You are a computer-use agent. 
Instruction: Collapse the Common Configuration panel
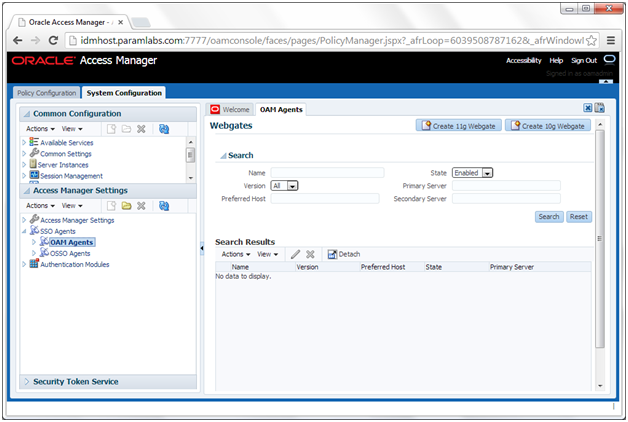(27, 114)
